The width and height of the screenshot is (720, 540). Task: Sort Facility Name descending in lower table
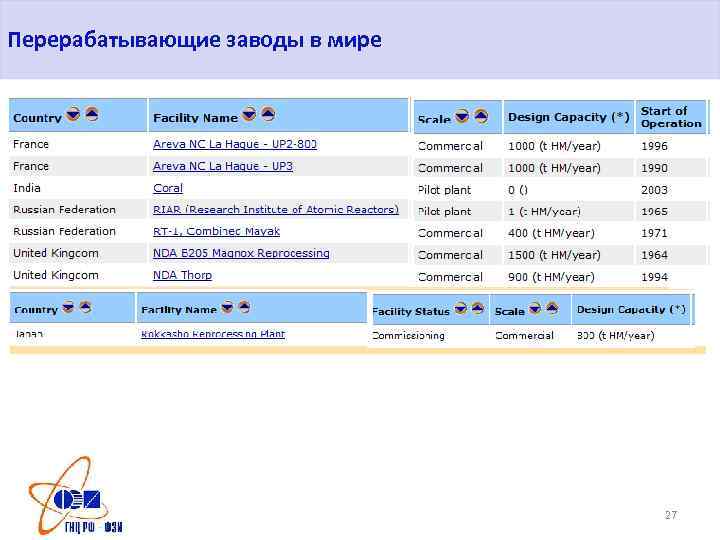tap(227, 307)
